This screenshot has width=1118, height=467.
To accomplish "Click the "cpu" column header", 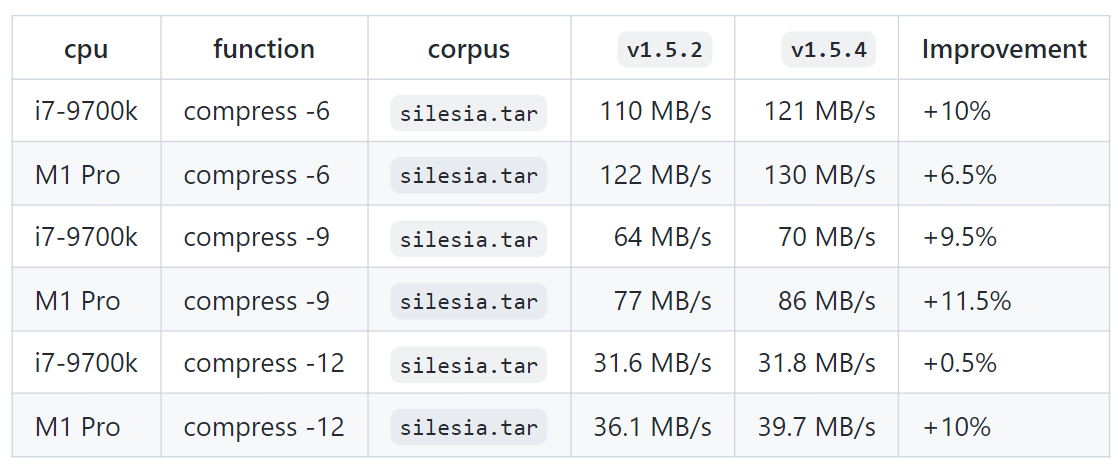I will point(86,49).
